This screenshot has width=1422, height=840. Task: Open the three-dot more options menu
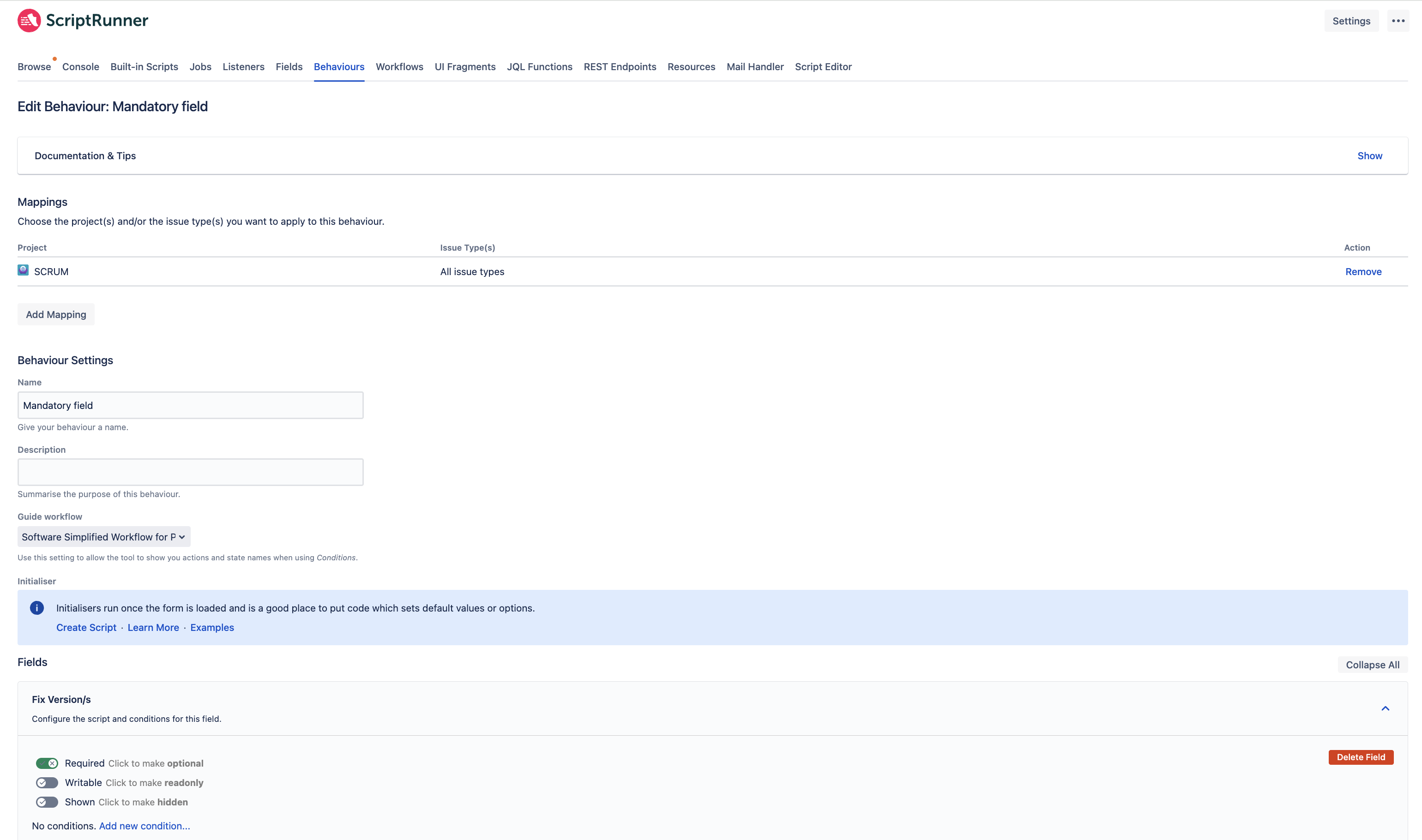1398,21
